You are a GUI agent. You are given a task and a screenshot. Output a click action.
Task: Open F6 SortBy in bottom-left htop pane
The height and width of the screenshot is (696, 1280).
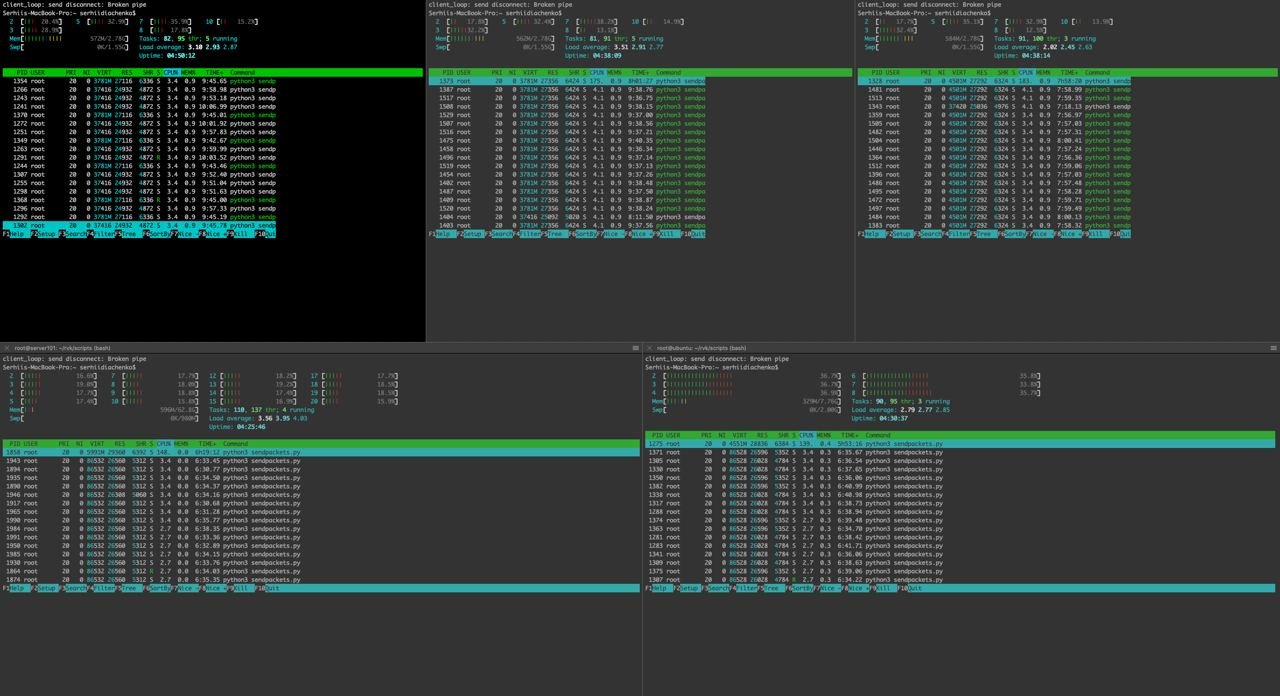tap(159, 588)
